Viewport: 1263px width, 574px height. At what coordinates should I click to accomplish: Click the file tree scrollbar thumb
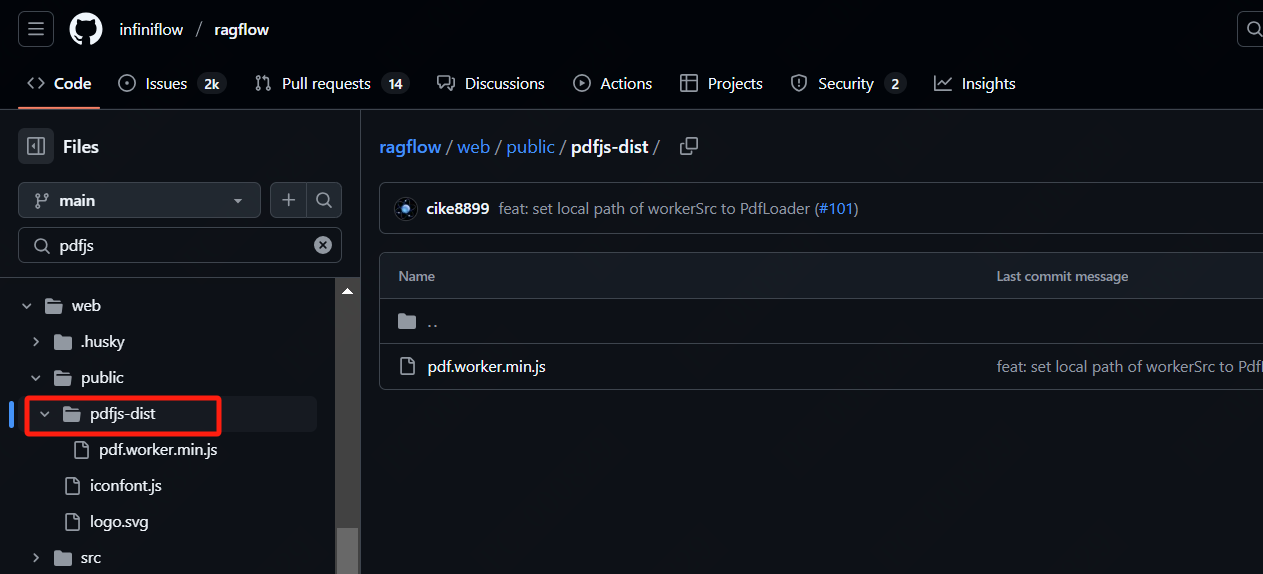[347, 550]
